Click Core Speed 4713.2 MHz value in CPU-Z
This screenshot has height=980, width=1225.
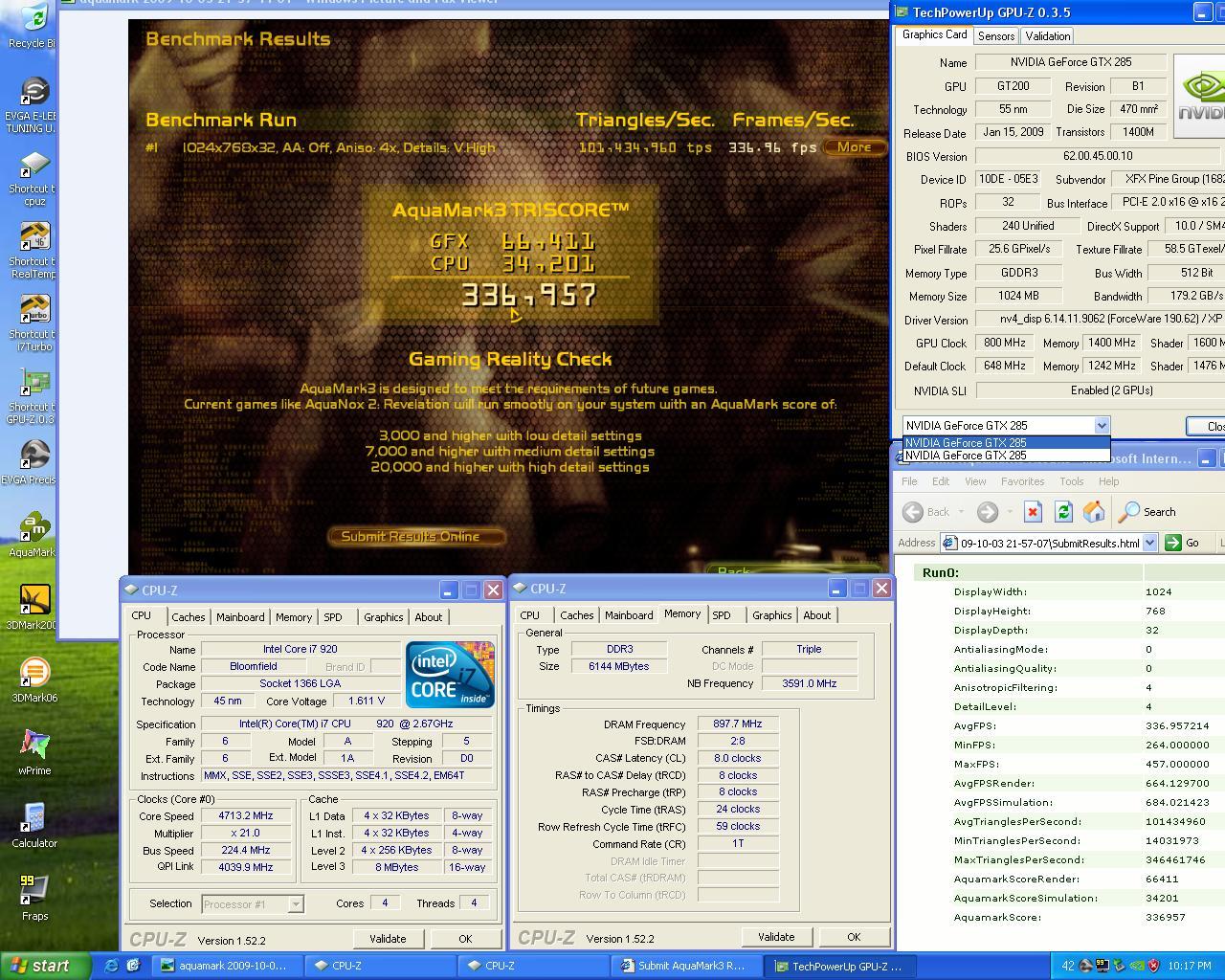[246, 816]
